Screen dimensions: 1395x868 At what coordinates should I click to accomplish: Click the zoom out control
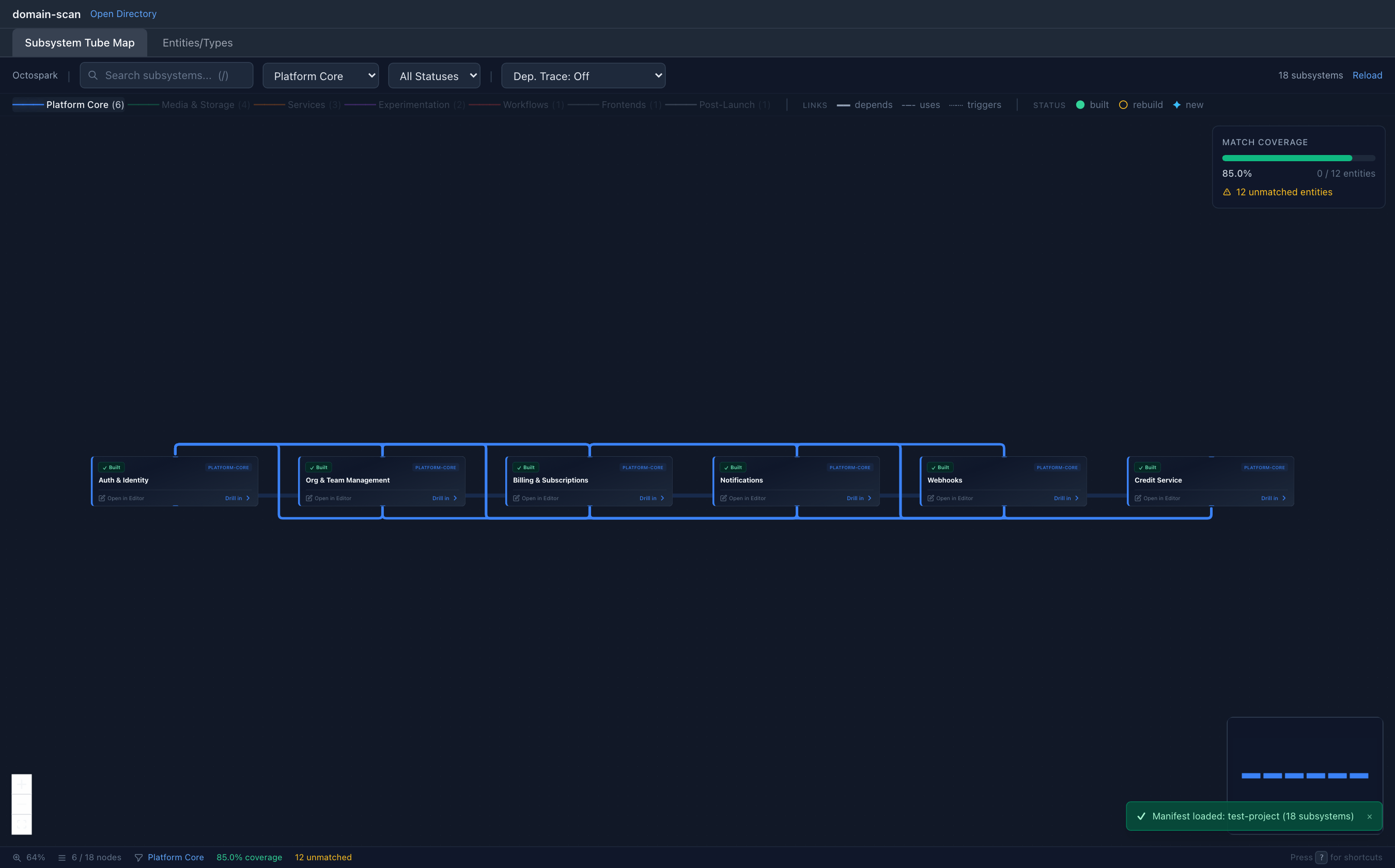point(22,804)
